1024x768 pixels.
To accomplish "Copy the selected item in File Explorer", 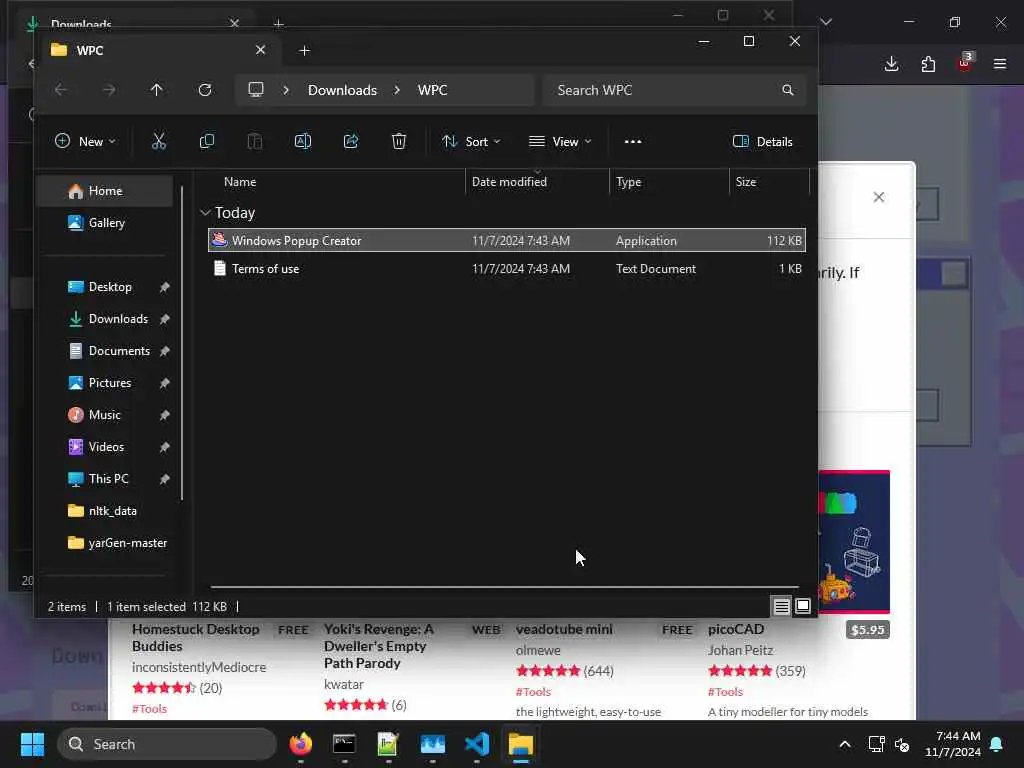I will [x=206, y=141].
